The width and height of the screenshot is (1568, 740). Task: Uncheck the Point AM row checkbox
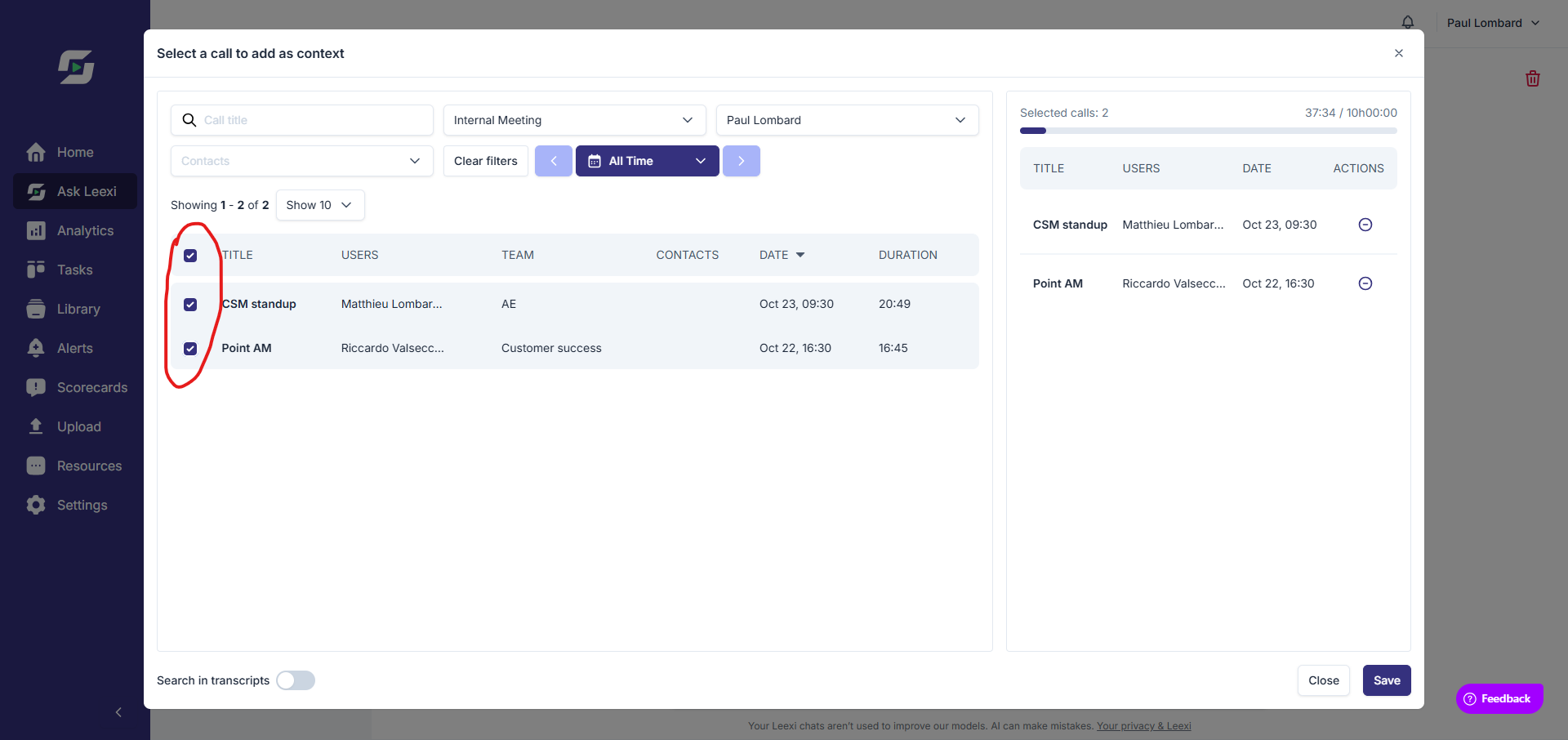pos(190,349)
